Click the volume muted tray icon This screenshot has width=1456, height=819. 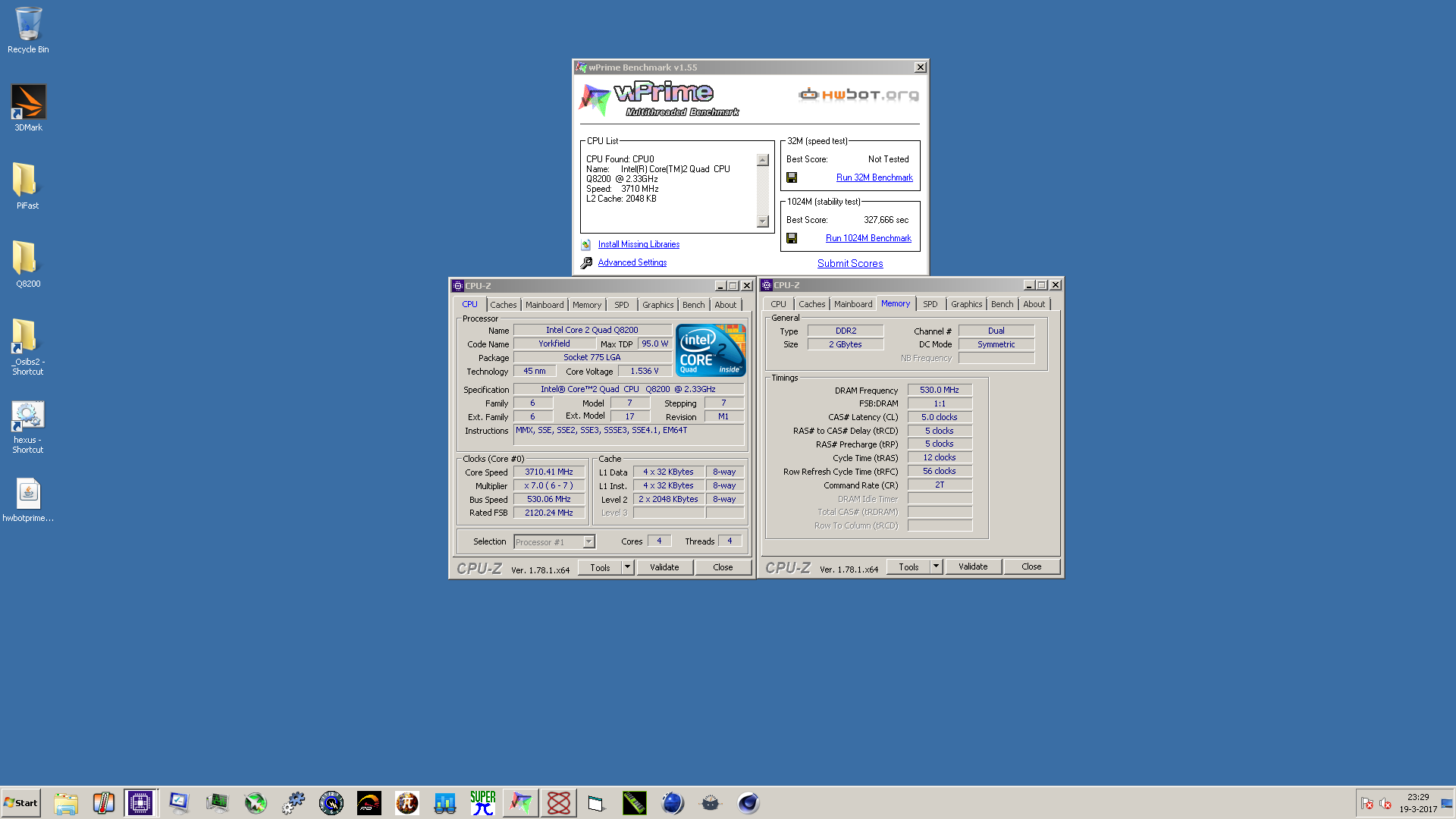1385,803
